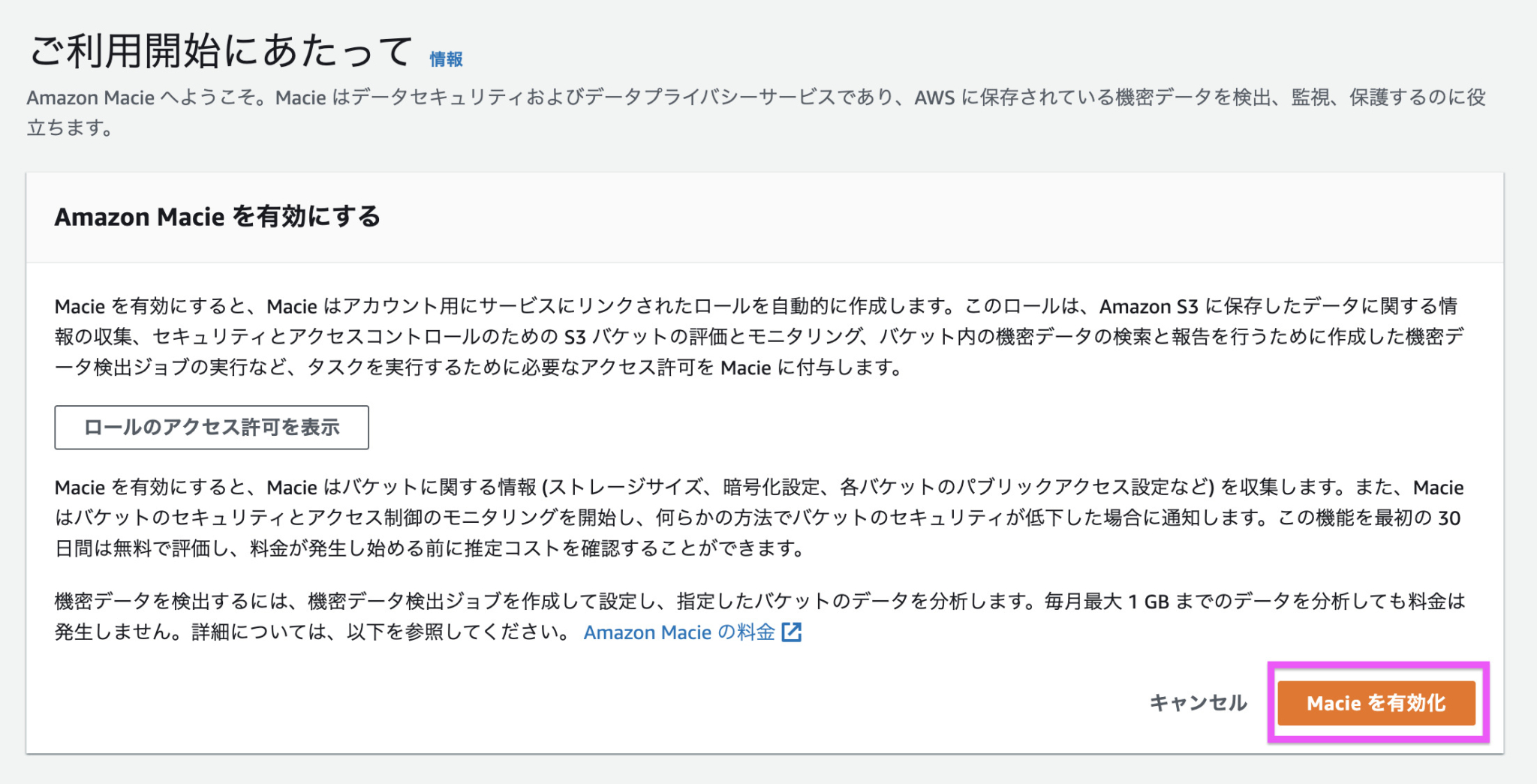The image size is (1537, 784).
Task: Cancel the Macie enablement process
Action: tap(1199, 703)
